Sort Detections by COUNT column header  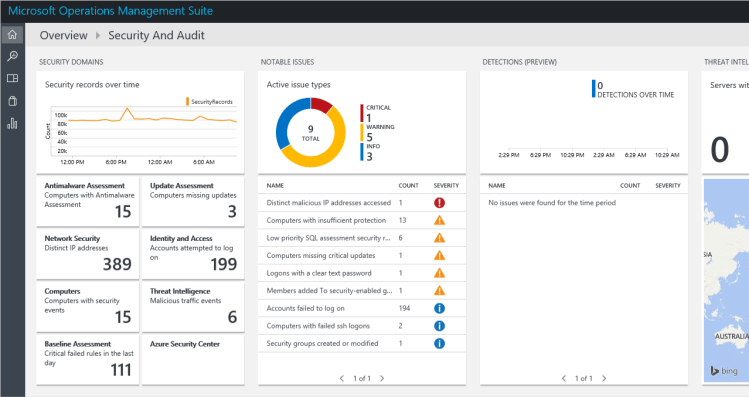point(630,185)
